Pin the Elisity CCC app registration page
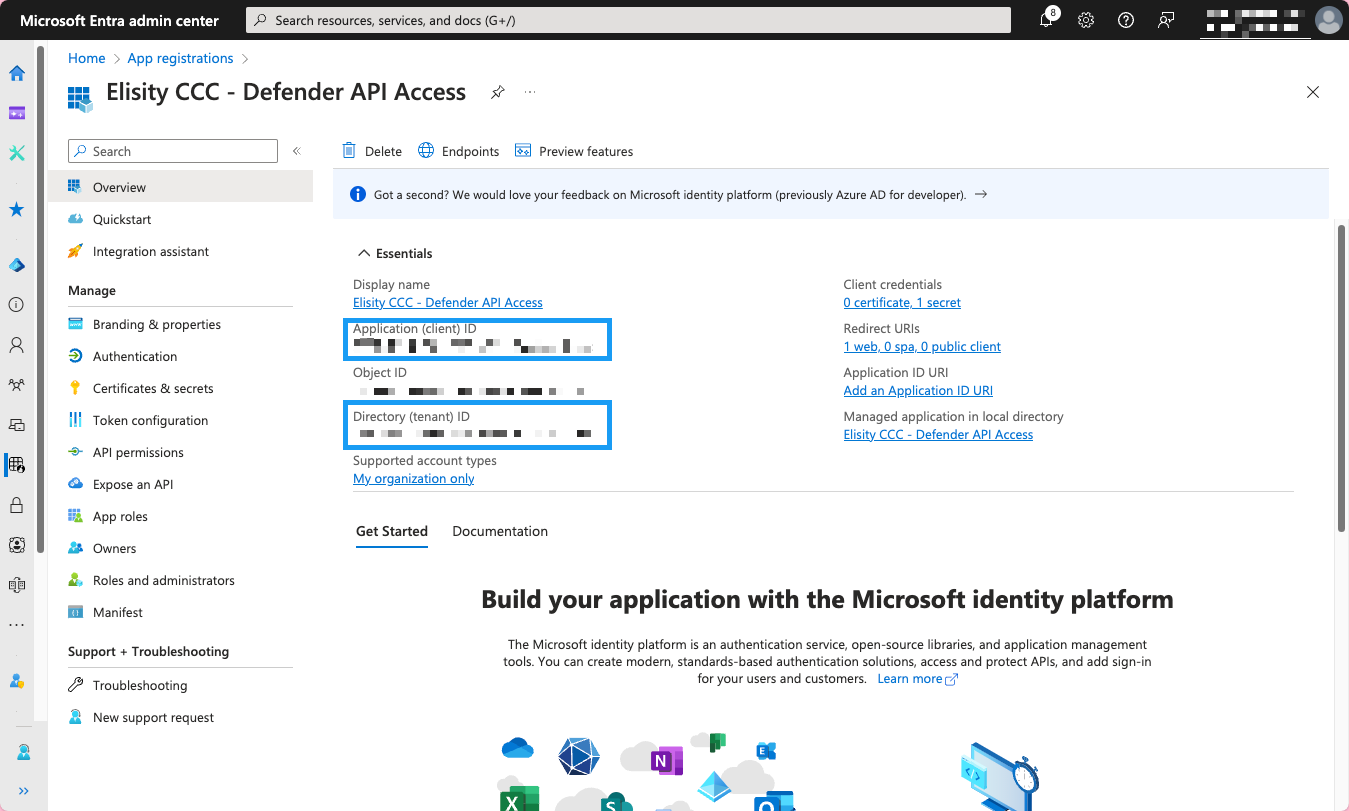This screenshot has width=1349, height=811. (x=497, y=92)
